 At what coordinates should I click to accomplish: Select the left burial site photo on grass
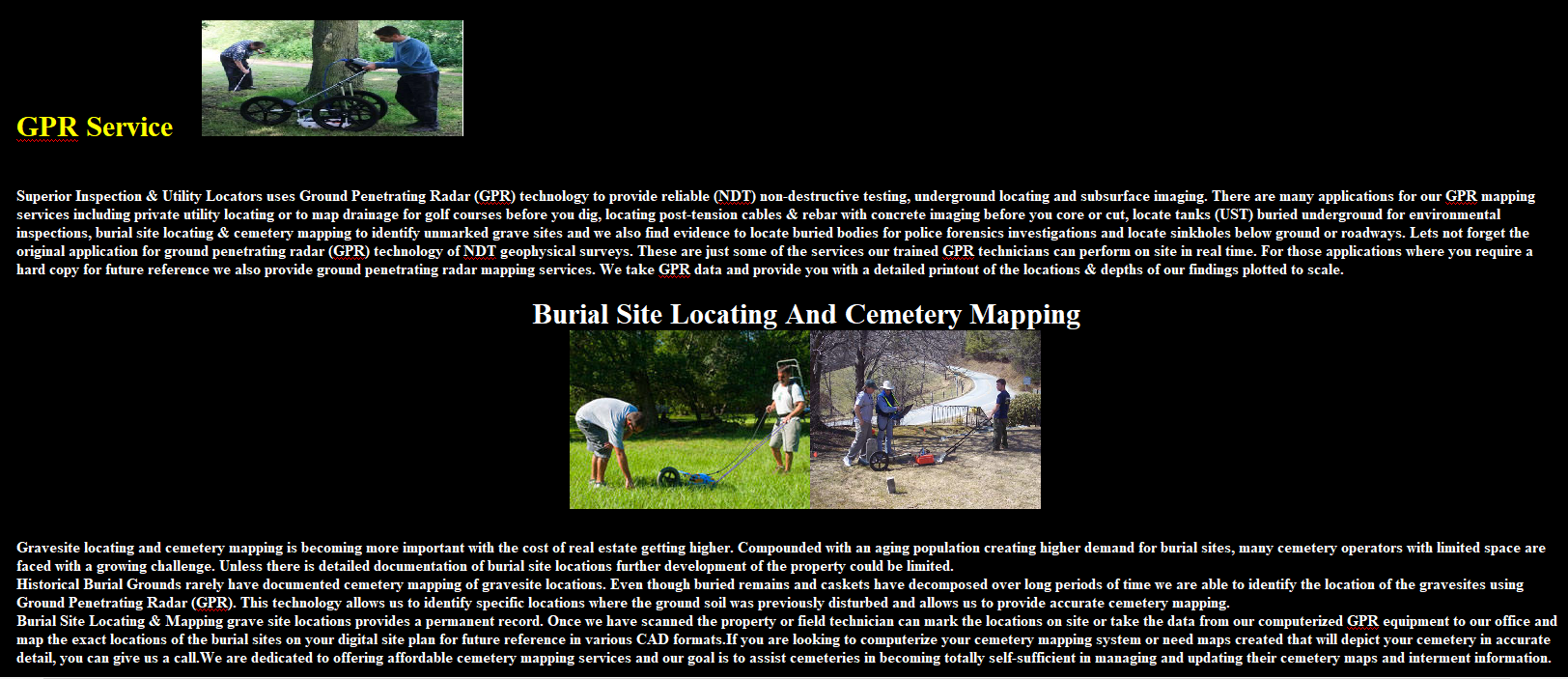[x=689, y=419]
